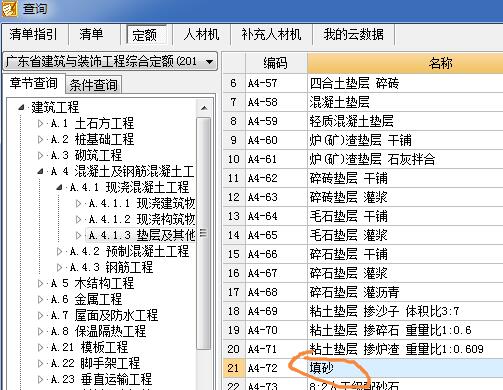Select row A4-72 填砂
This screenshot has width=503, height=390.
[x=363, y=368]
